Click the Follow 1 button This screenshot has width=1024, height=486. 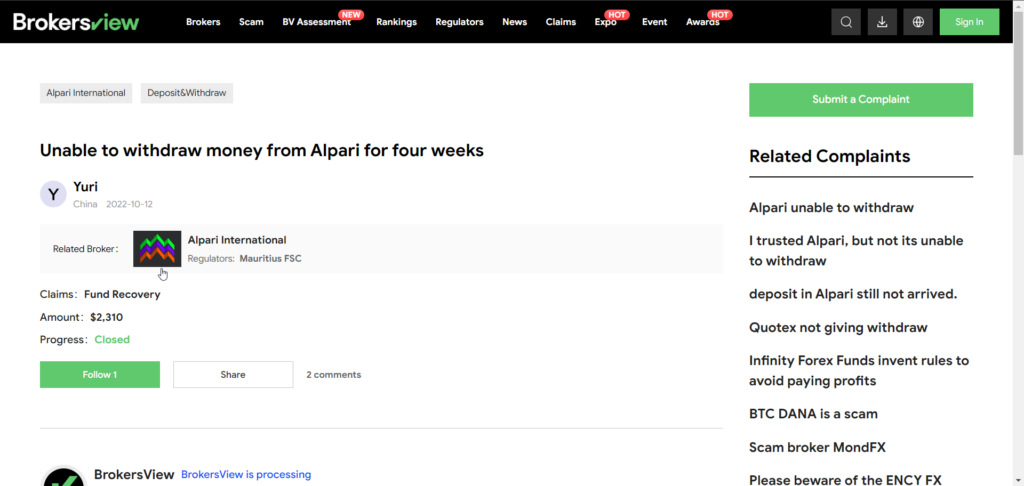coord(100,374)
